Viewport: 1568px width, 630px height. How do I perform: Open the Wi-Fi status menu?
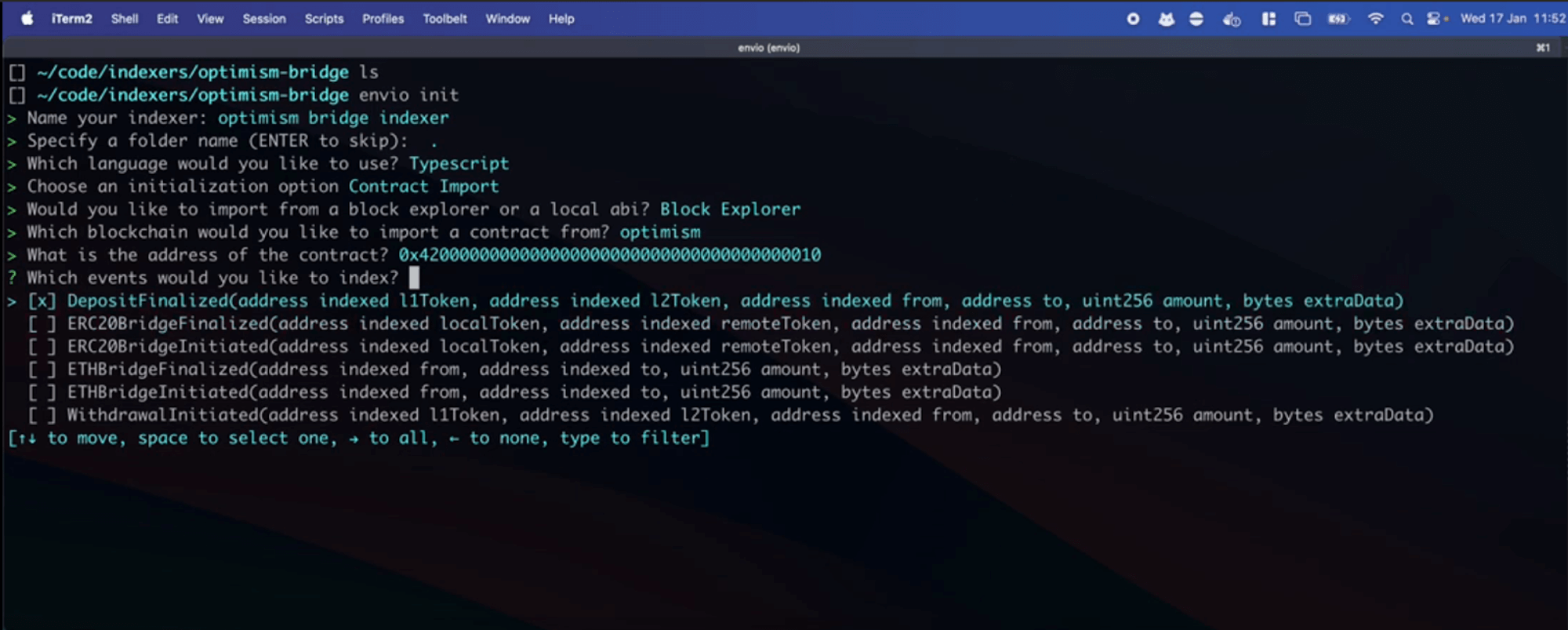[1375, 19]
